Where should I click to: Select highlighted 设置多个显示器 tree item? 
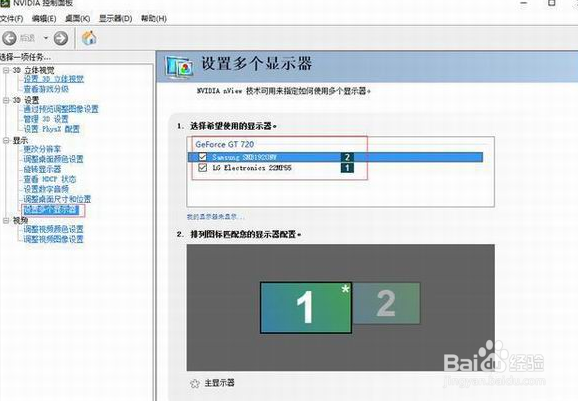[51, 210]
